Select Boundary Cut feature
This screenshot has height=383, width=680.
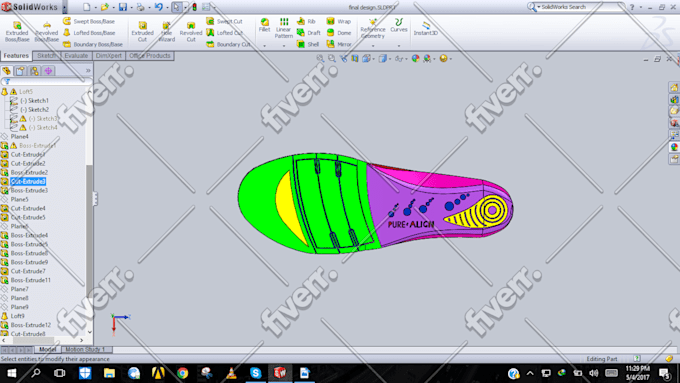(228, 44)
